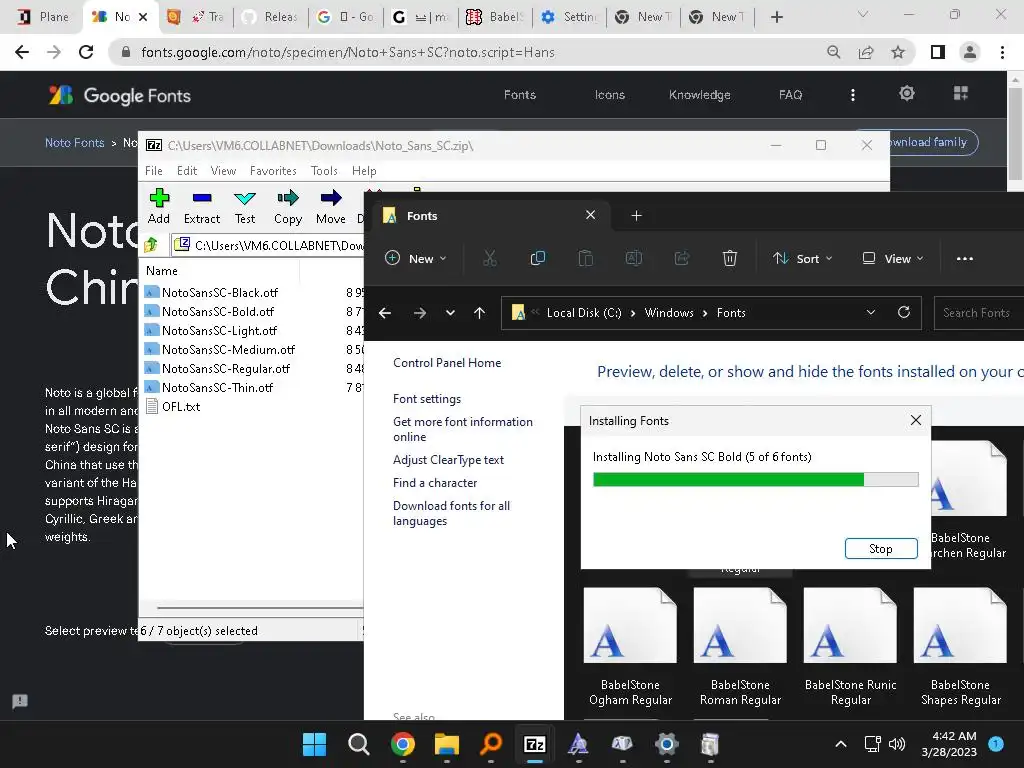Screen dimensions: 1024x768
Task: Click the Add button in 7-Zip toolbar
Action: coord(159,206)
